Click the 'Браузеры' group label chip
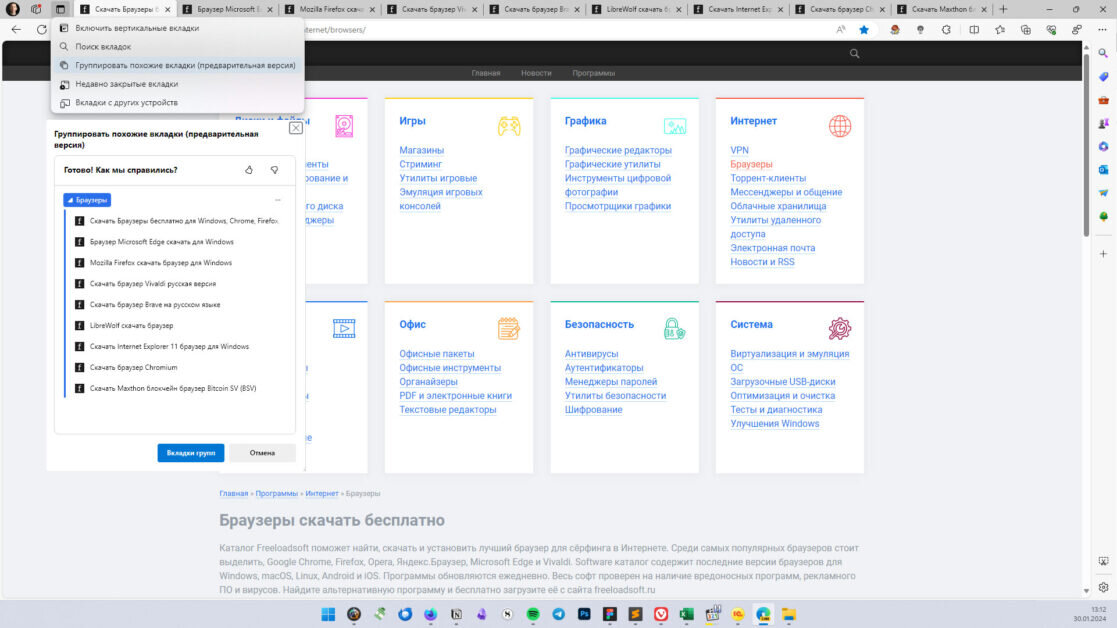Screen dimensions: 1117x628 click(87, 200)
